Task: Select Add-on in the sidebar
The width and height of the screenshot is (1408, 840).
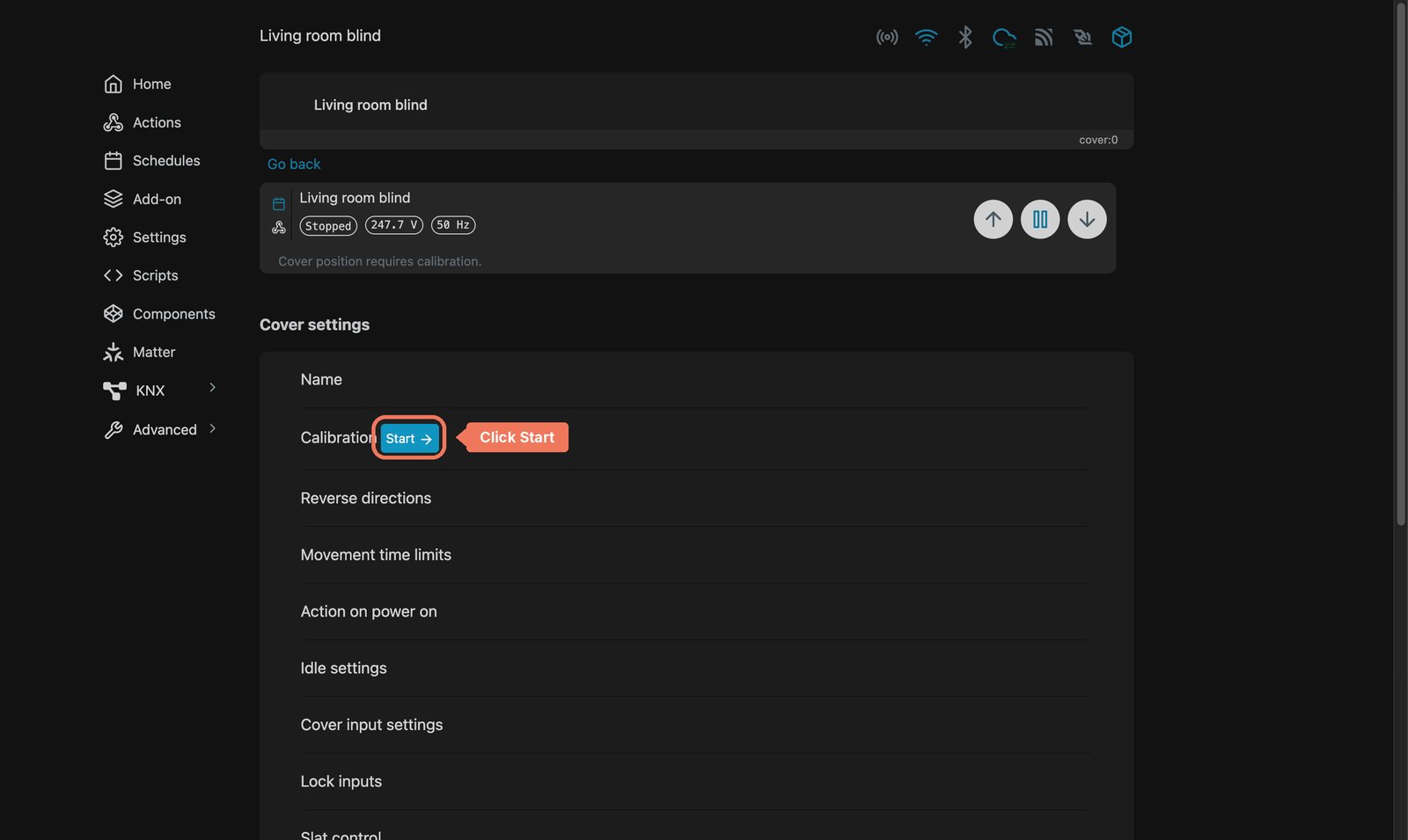Action: (x=143, y=200)
